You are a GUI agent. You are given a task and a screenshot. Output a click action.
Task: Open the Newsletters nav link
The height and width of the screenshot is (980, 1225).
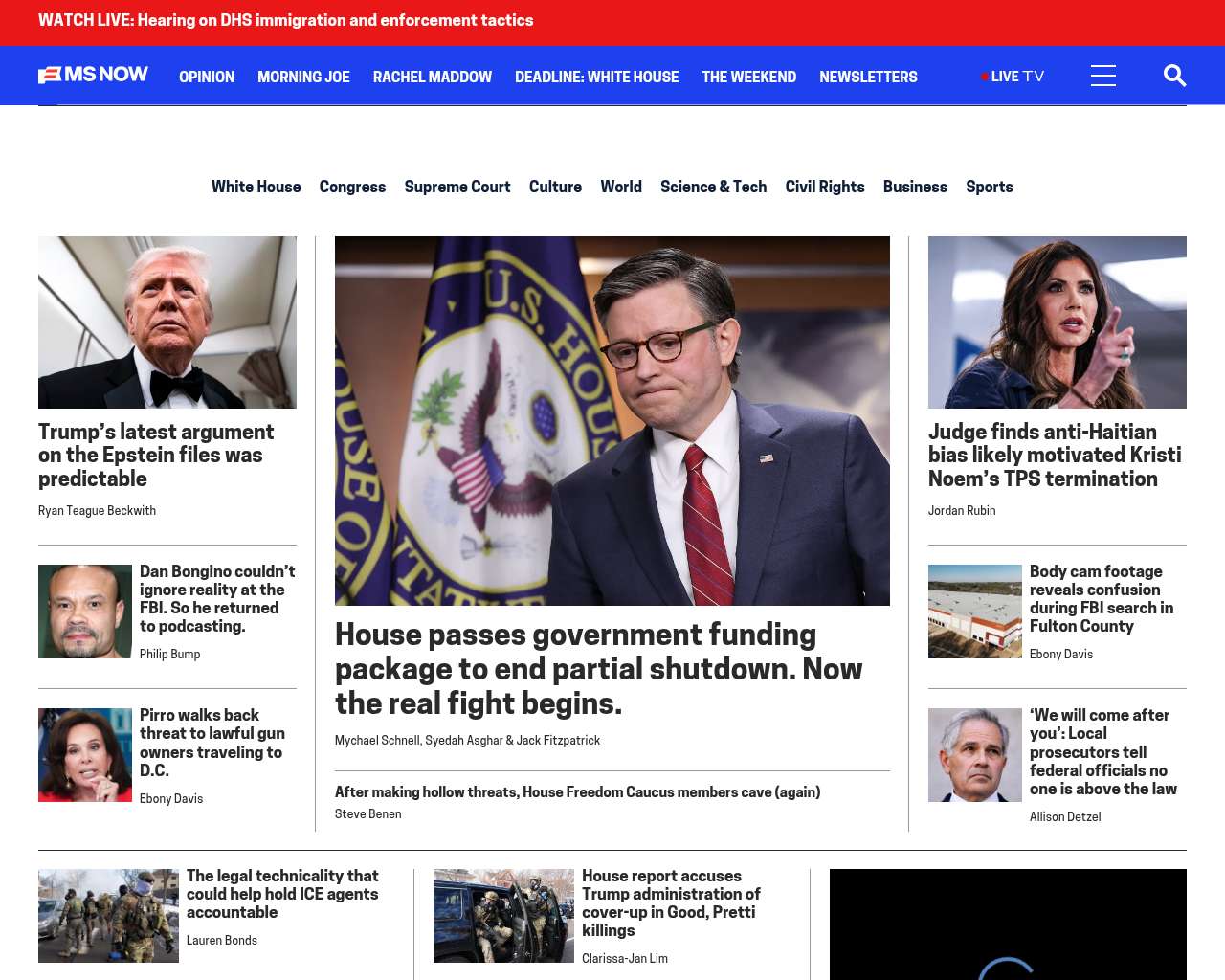(x=868, y=77)
